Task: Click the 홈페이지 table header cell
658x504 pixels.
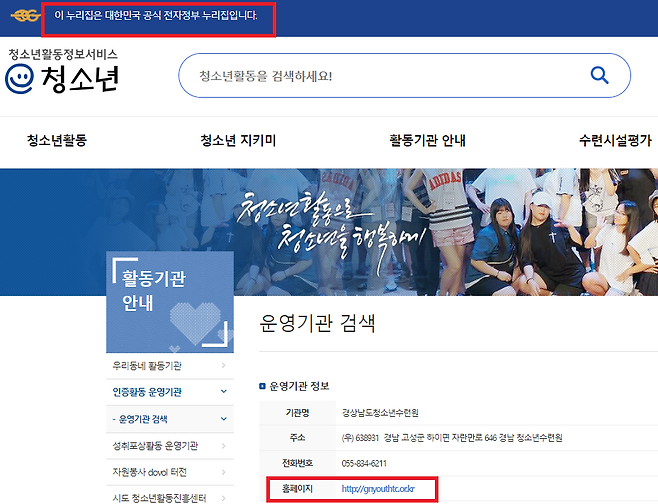Action: (297, 489)
